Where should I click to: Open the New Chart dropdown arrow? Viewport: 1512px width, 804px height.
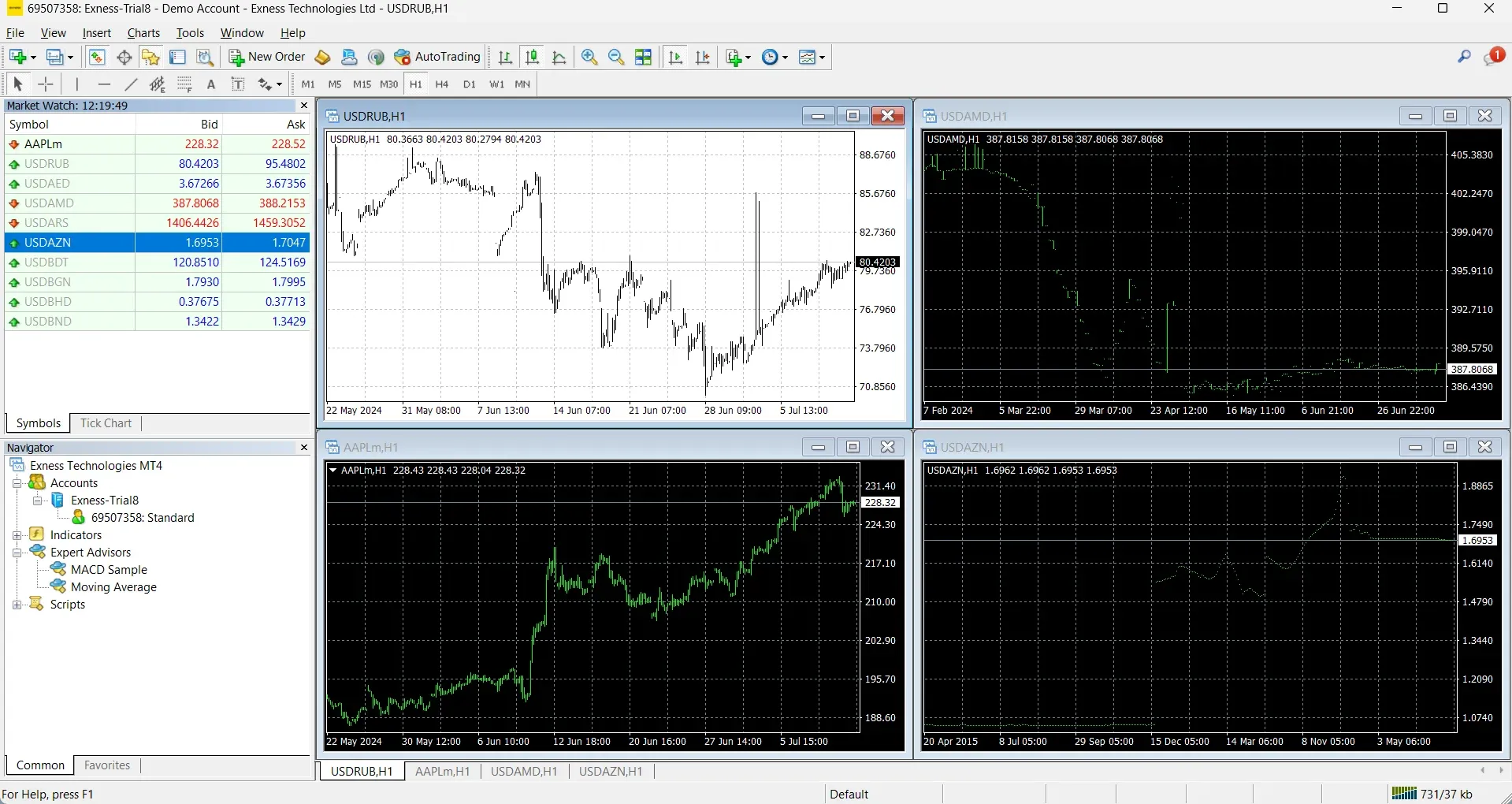click(x=33, y=58)
